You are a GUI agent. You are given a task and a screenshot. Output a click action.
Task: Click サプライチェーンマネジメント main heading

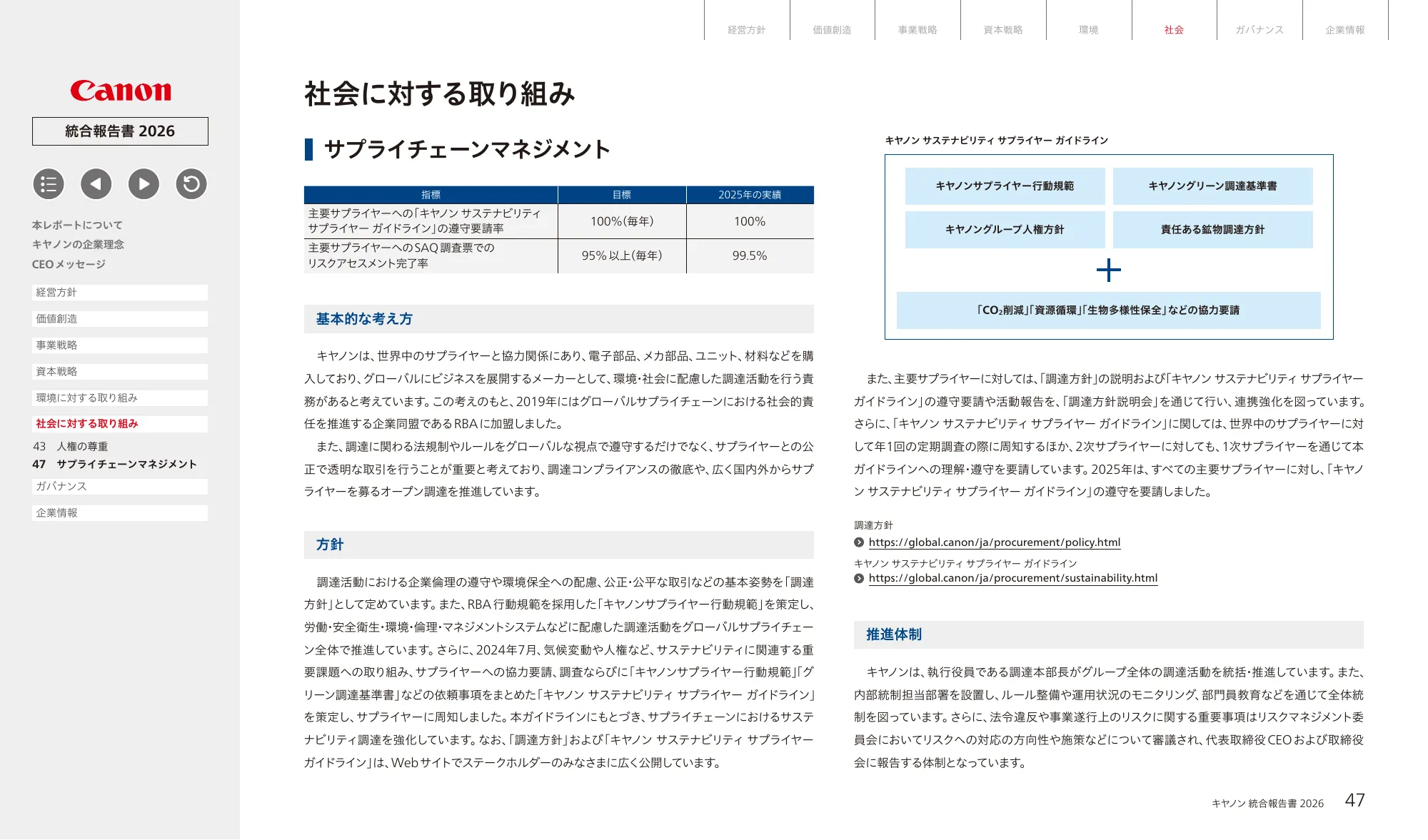467,149
